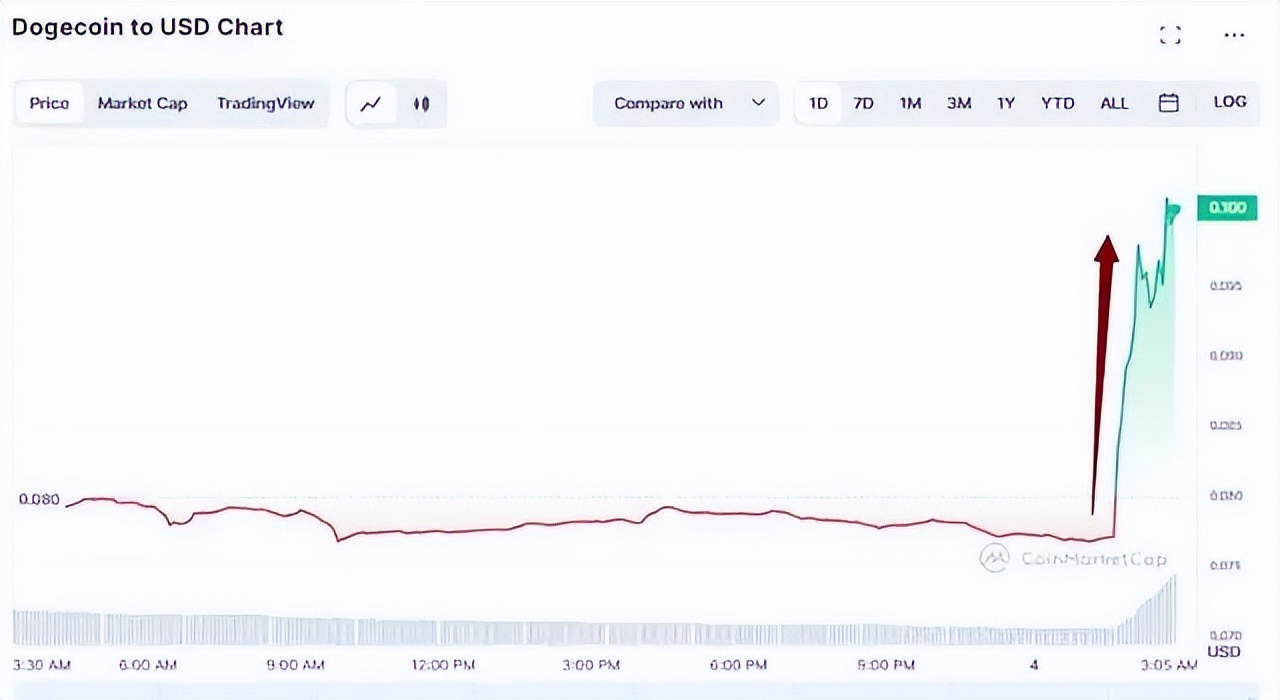Select 7D time range
This screenshot has height=700, width=1280.
click(863, 103)
